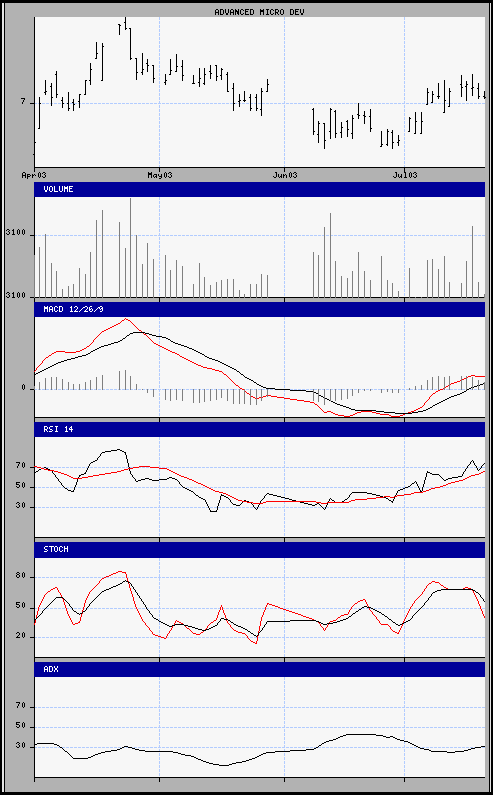
Task: Click the ADX 30 level label
Action: pos(20,747)
